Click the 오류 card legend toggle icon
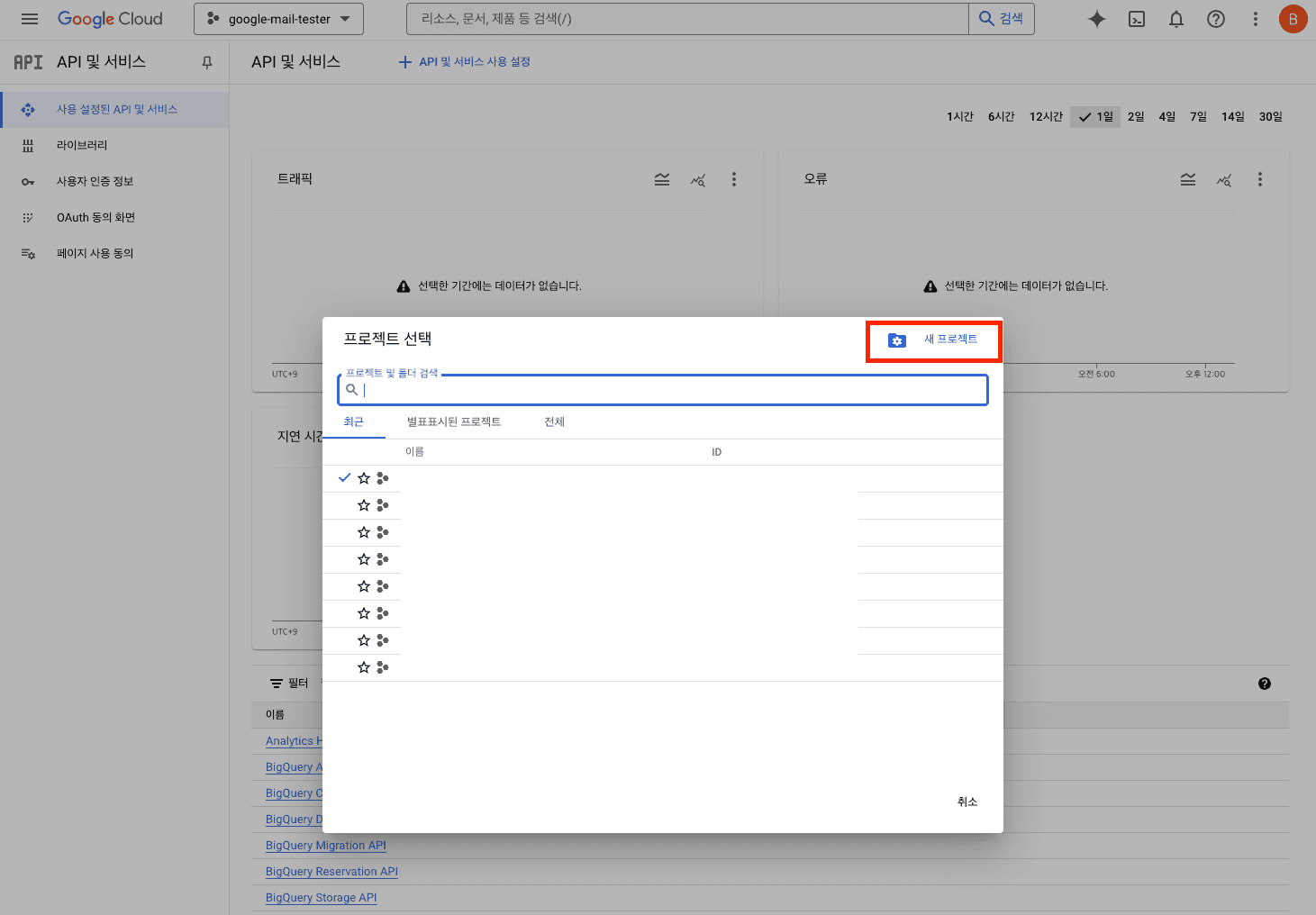The image size is (1316, 915). [1188, 179]
